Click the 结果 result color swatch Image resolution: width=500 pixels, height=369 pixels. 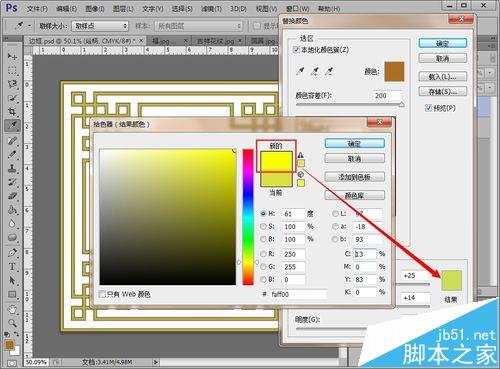452,280
